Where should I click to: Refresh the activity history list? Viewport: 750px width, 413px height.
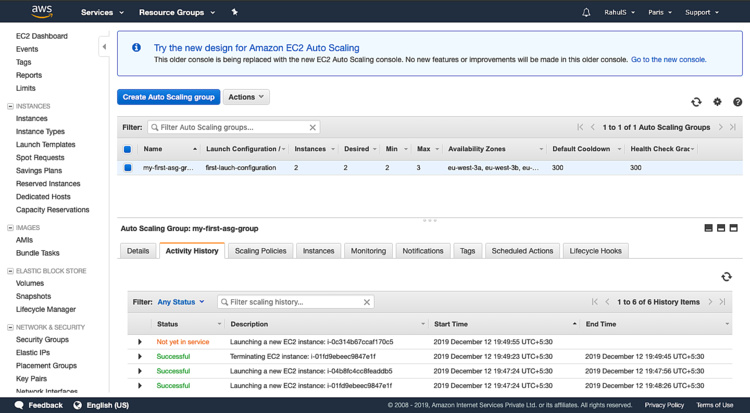tap(726, 277)
